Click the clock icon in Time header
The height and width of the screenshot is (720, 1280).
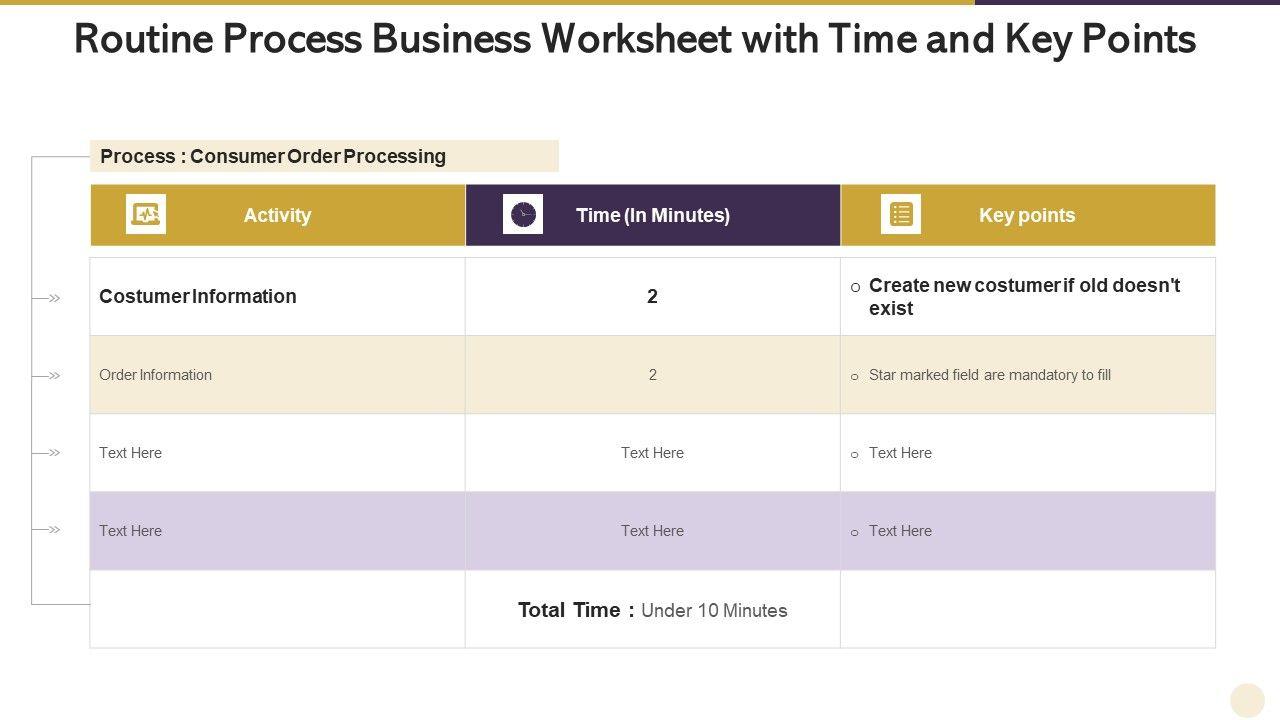click(x=523, y=214)
